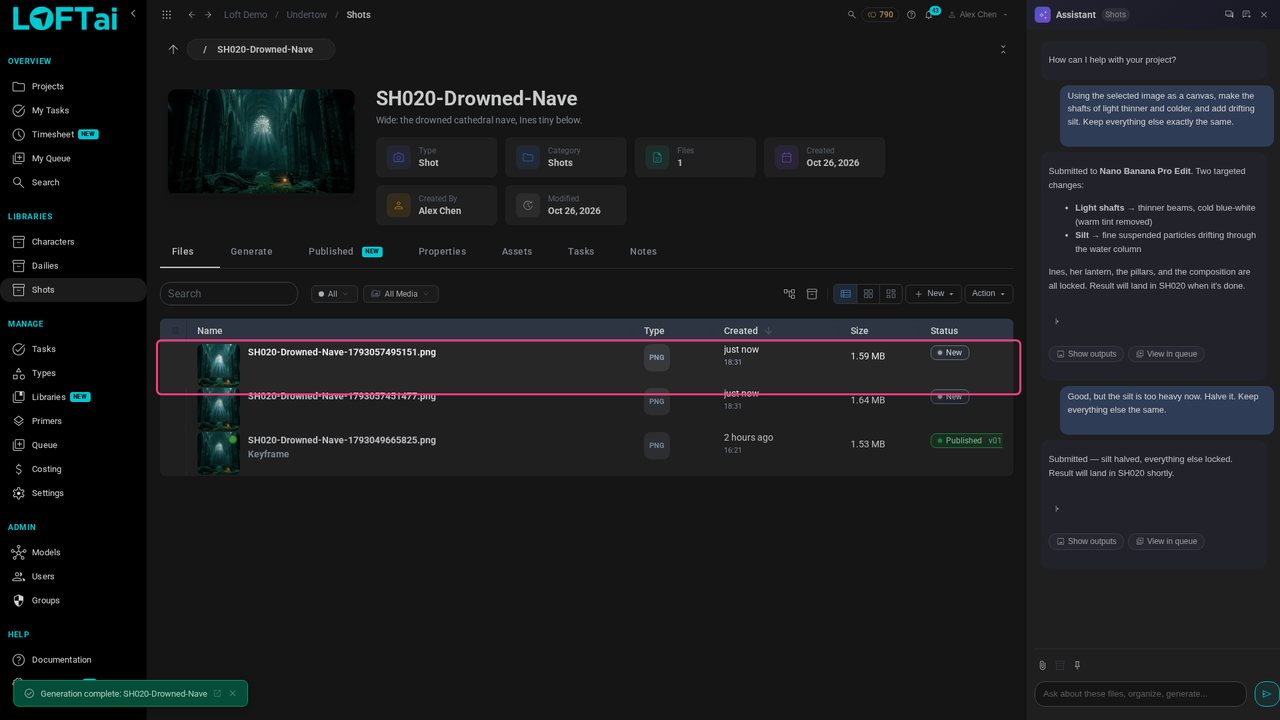
Task: Open the Action dropdown menu
Action: coord(989,294)
